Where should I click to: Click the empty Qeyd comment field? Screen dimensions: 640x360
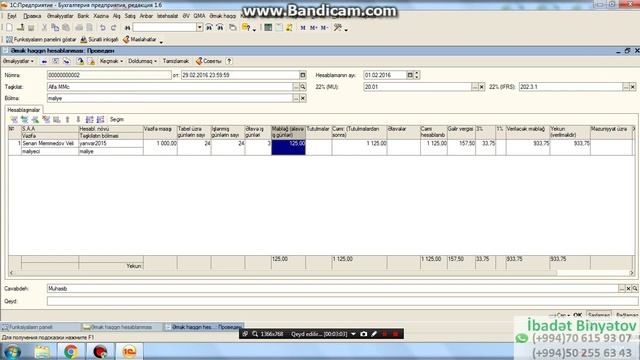pyautogui.click(x=342, y=301)
